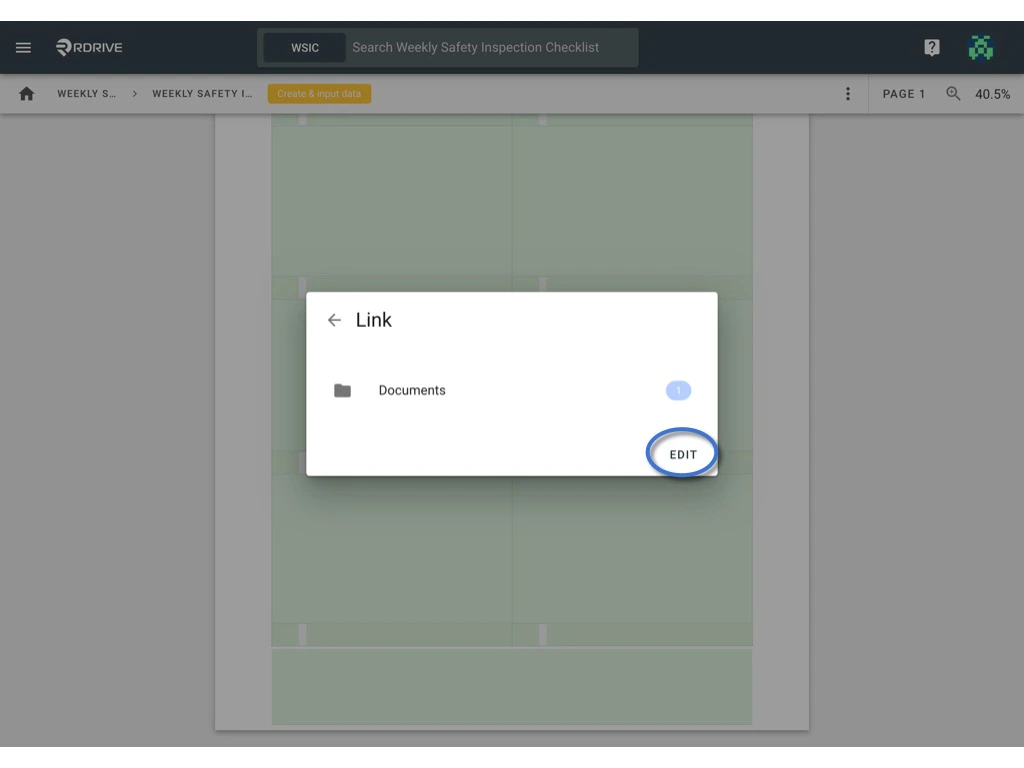Select the WEEKLY SAFETY I... breadcrumb item
This screenshot has width=1024, height=768.
tap(203, 93)
